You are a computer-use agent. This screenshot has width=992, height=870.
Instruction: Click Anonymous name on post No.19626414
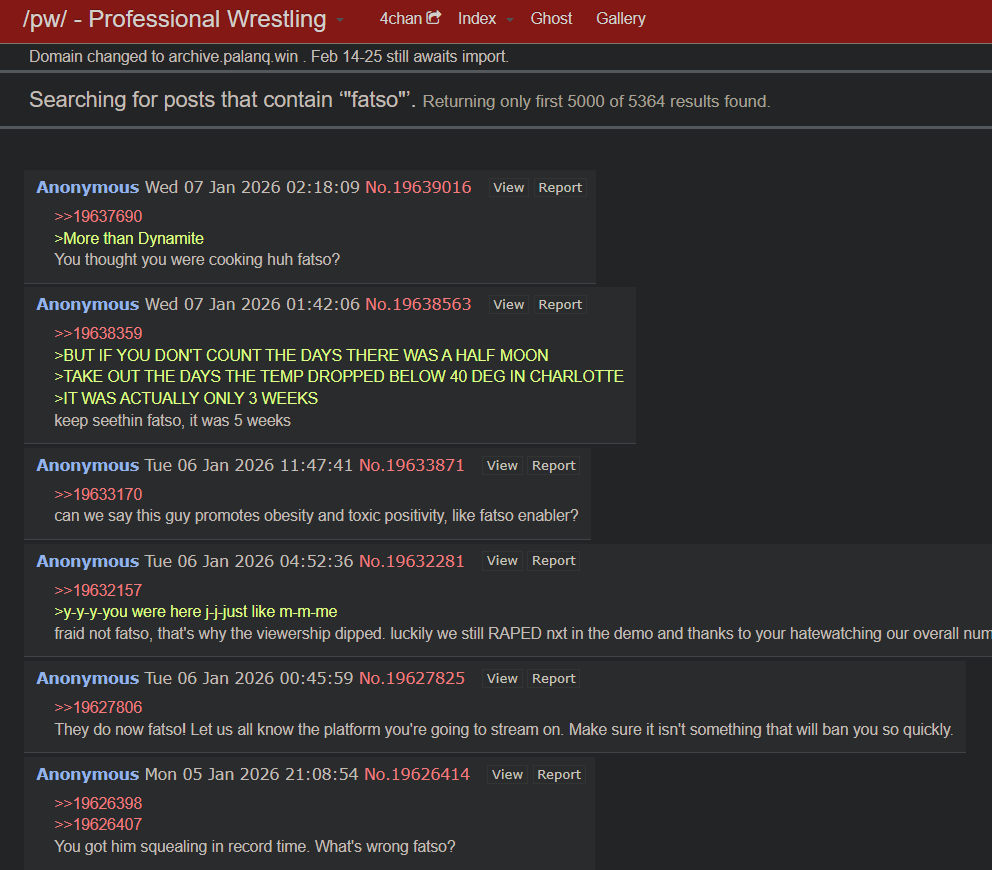click(87, 774)
